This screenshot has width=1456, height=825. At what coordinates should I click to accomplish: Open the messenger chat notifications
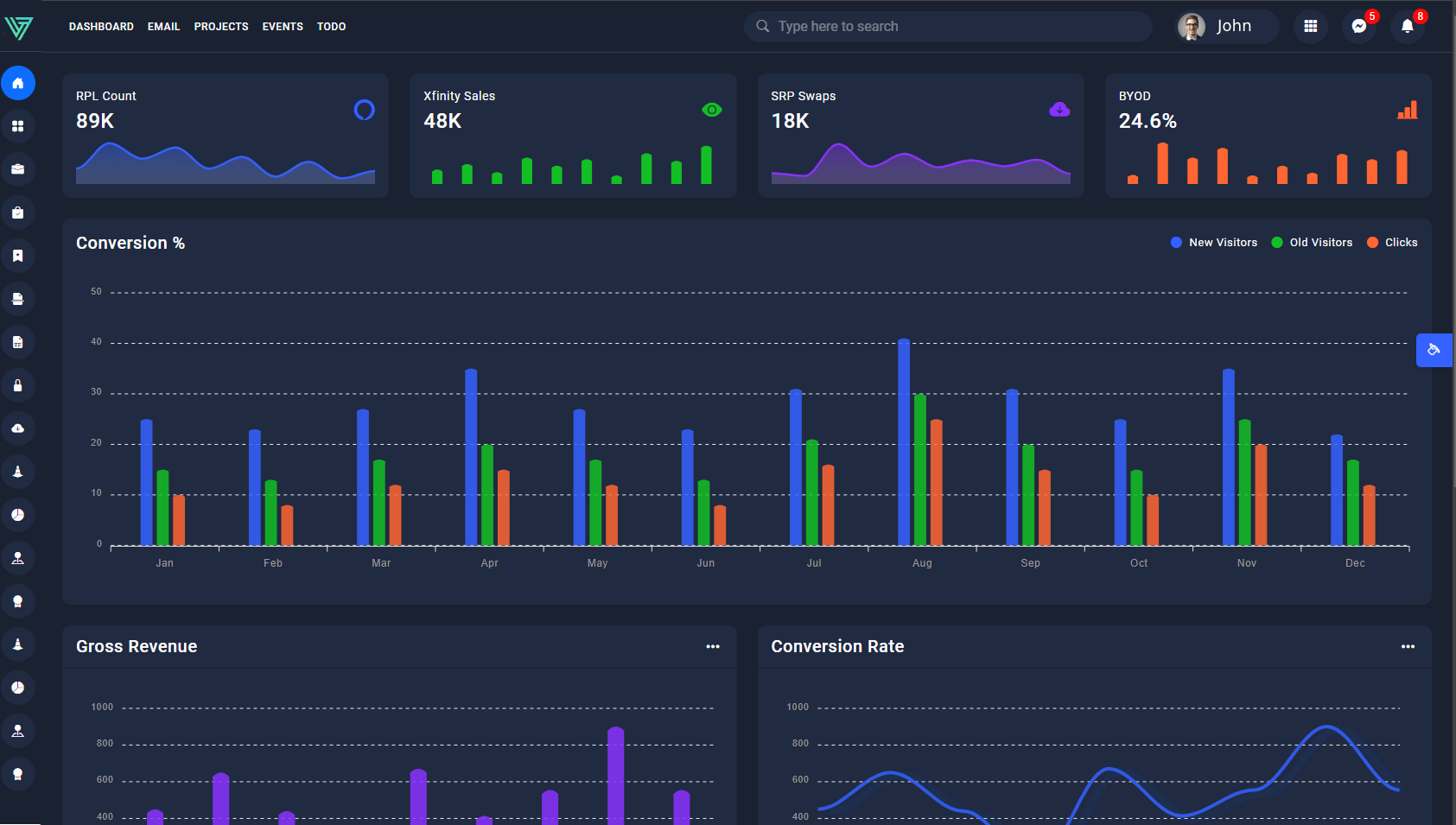tap(1358, 27)
